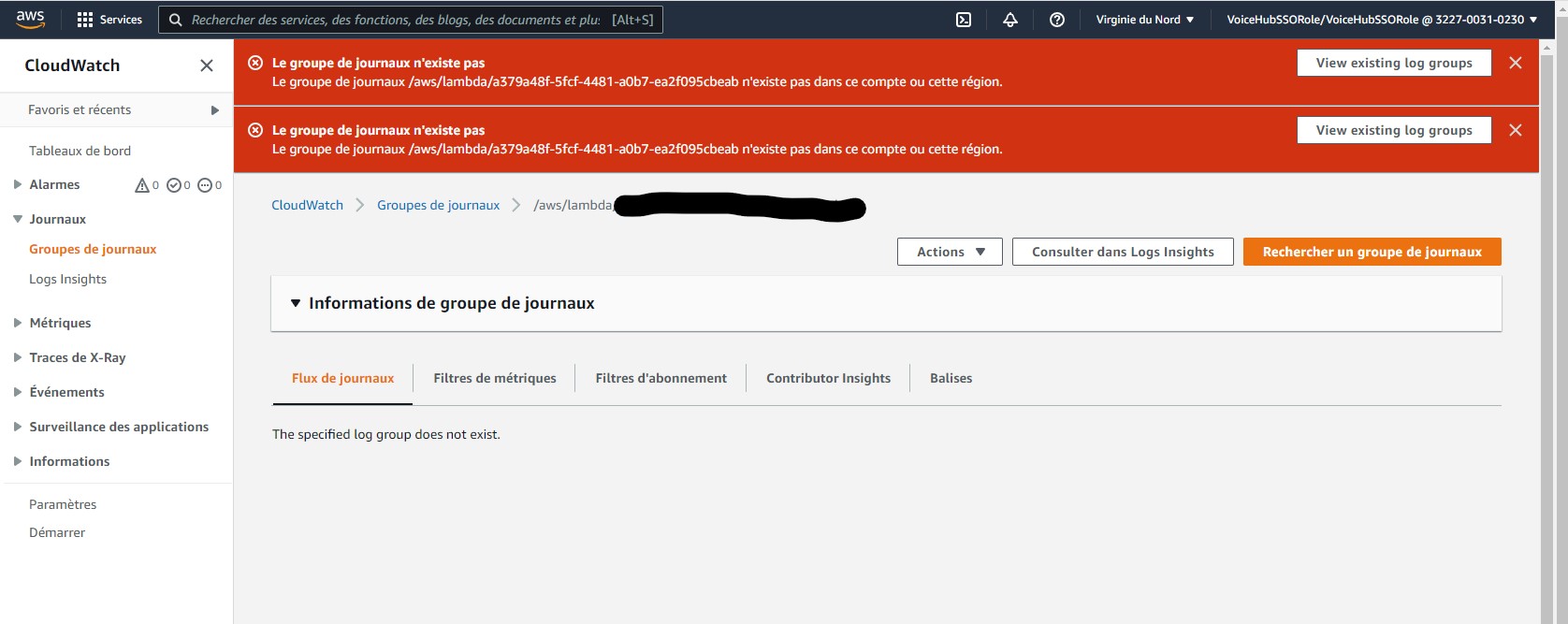Click the alarm triangle status icon
Screen dimensions: 1568x624
(x=142, y=185)
